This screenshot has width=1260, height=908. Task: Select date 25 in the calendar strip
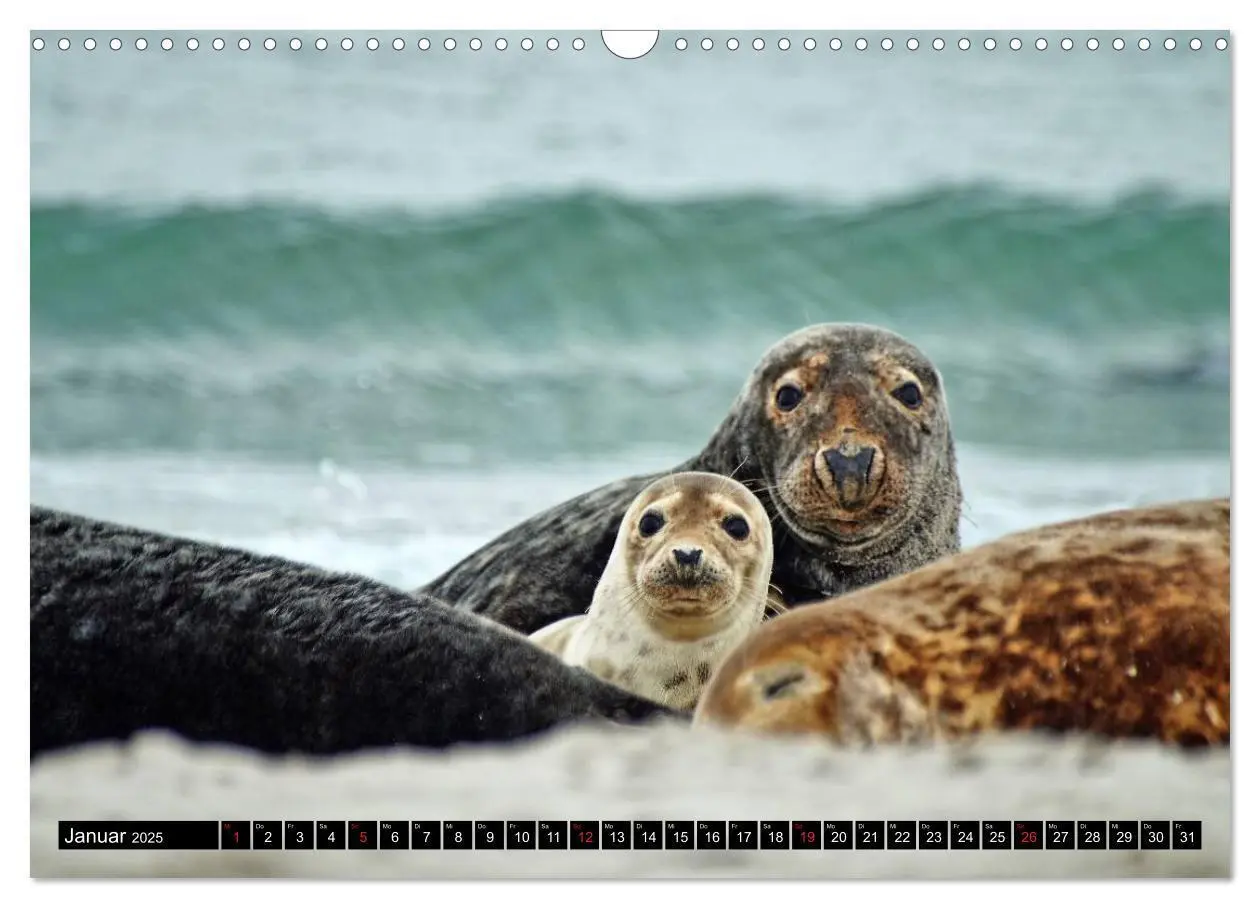coord(996,836)
